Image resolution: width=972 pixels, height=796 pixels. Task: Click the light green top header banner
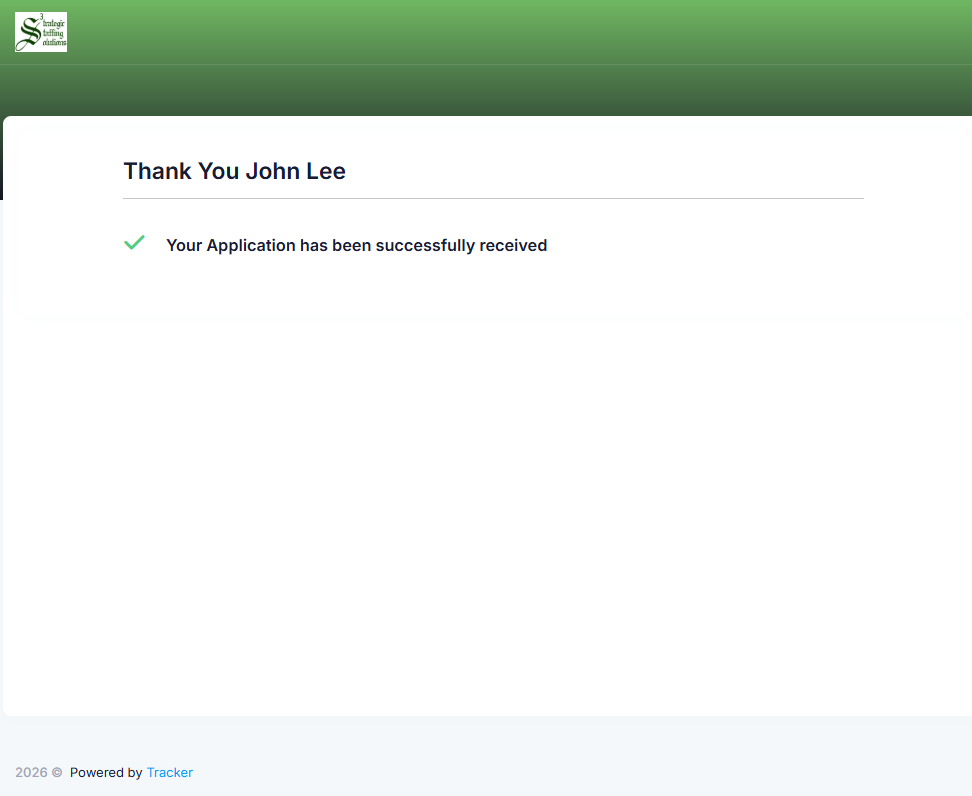(x=500, y=32)
